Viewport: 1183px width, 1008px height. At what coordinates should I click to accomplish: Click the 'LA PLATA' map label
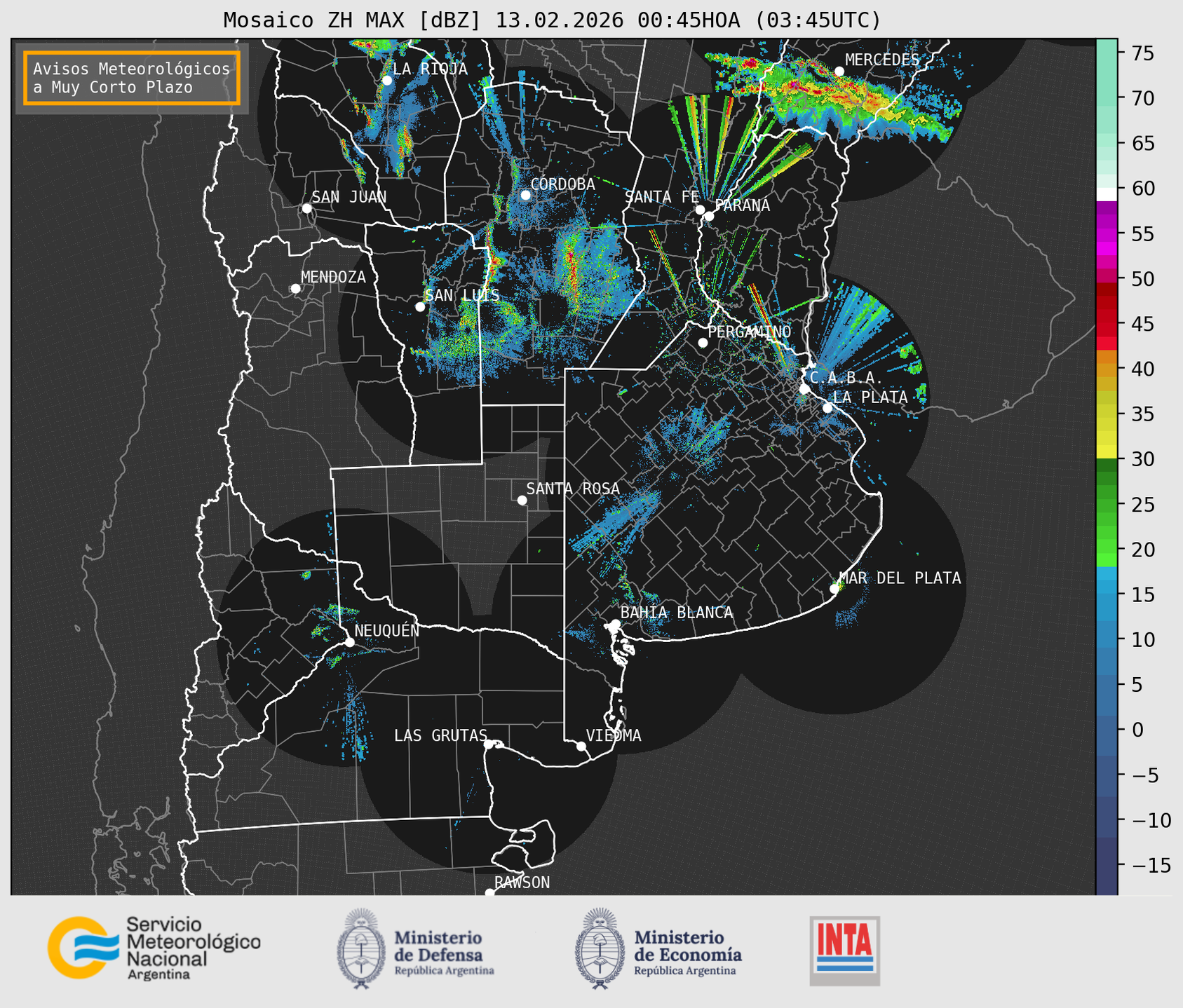(870, 397)
